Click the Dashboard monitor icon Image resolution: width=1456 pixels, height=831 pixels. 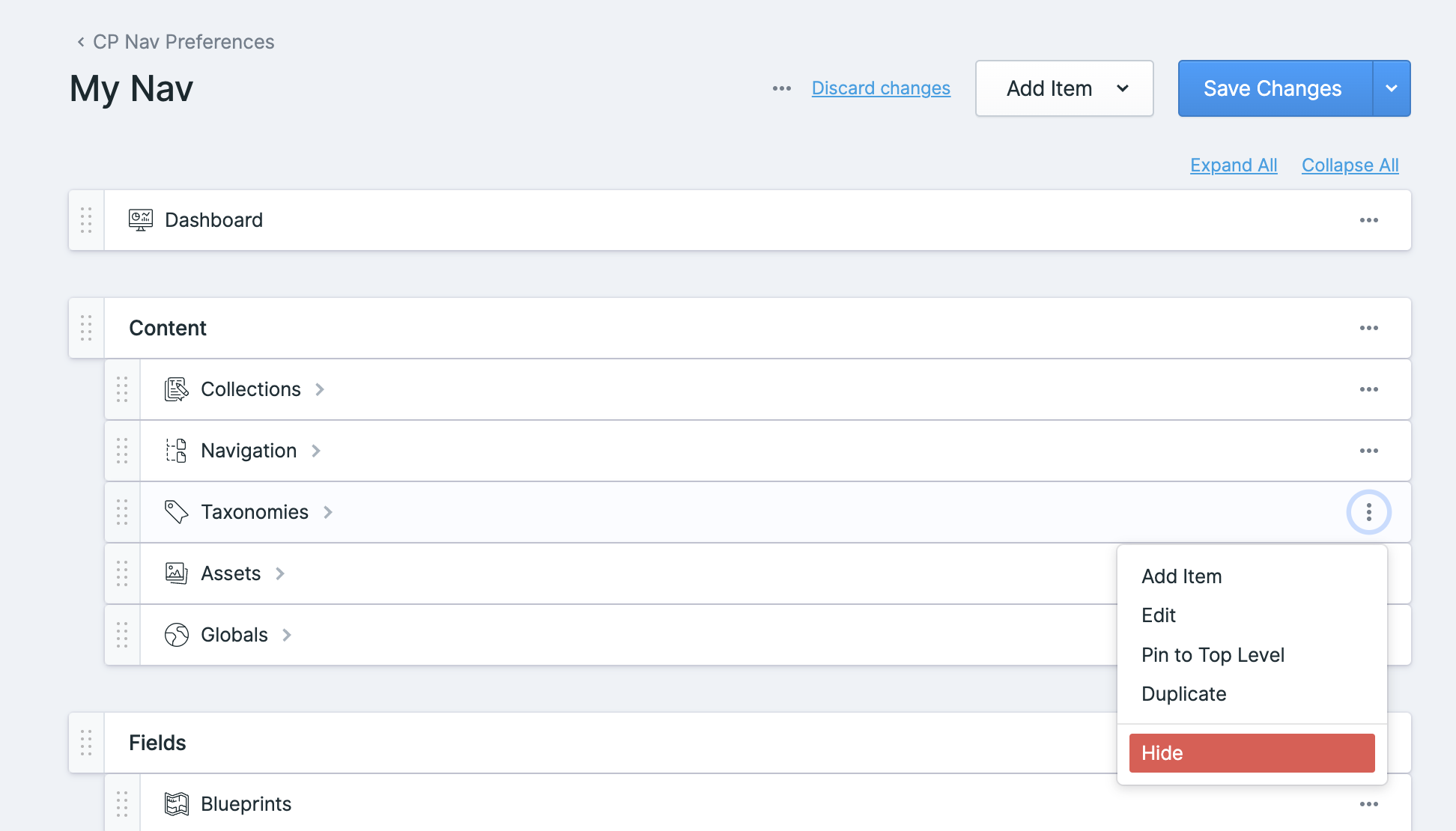pos(139,219)
